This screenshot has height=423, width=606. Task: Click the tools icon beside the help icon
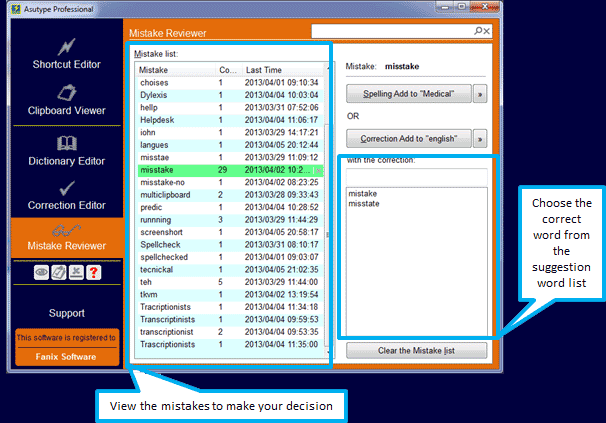tap(75, 273)
